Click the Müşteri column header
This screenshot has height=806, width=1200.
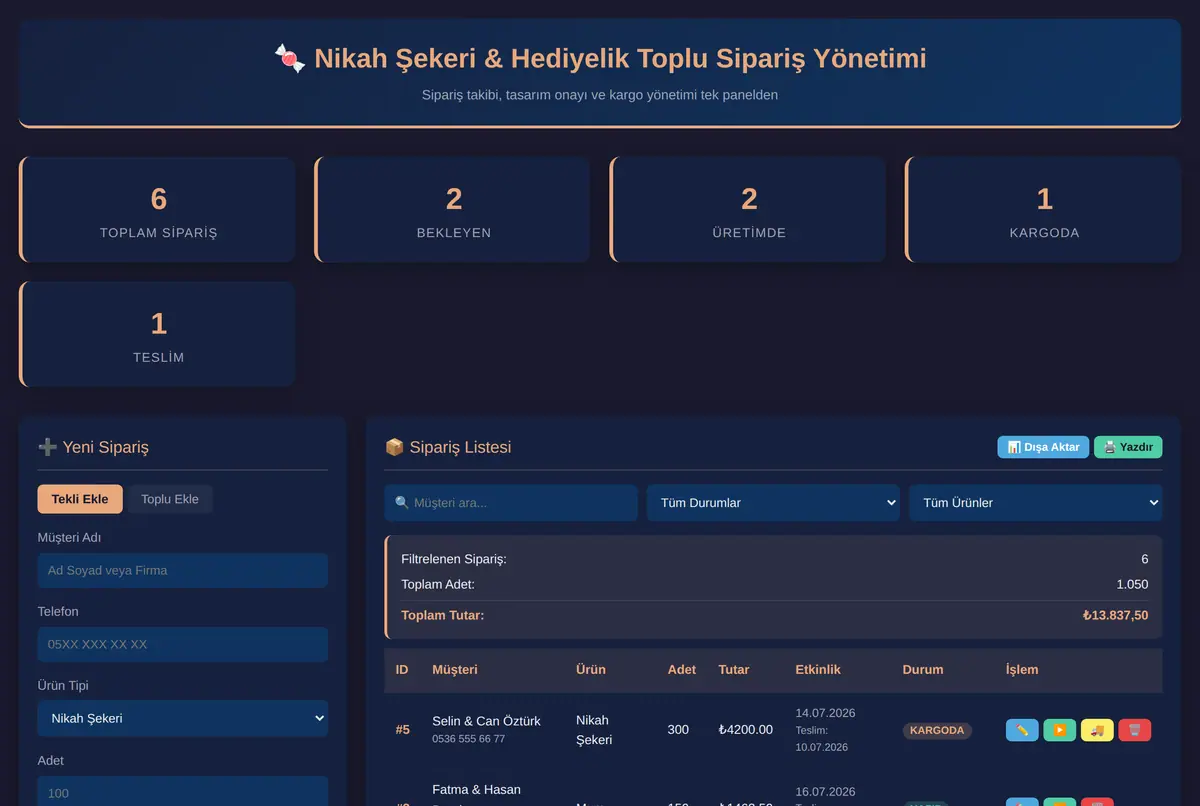point(455,670)
